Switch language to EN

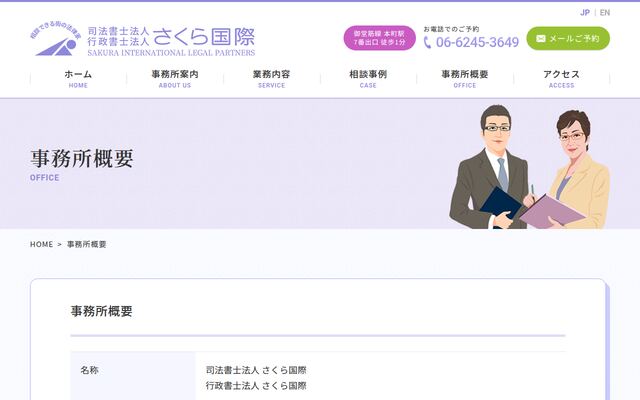click(x=605, y=13)
